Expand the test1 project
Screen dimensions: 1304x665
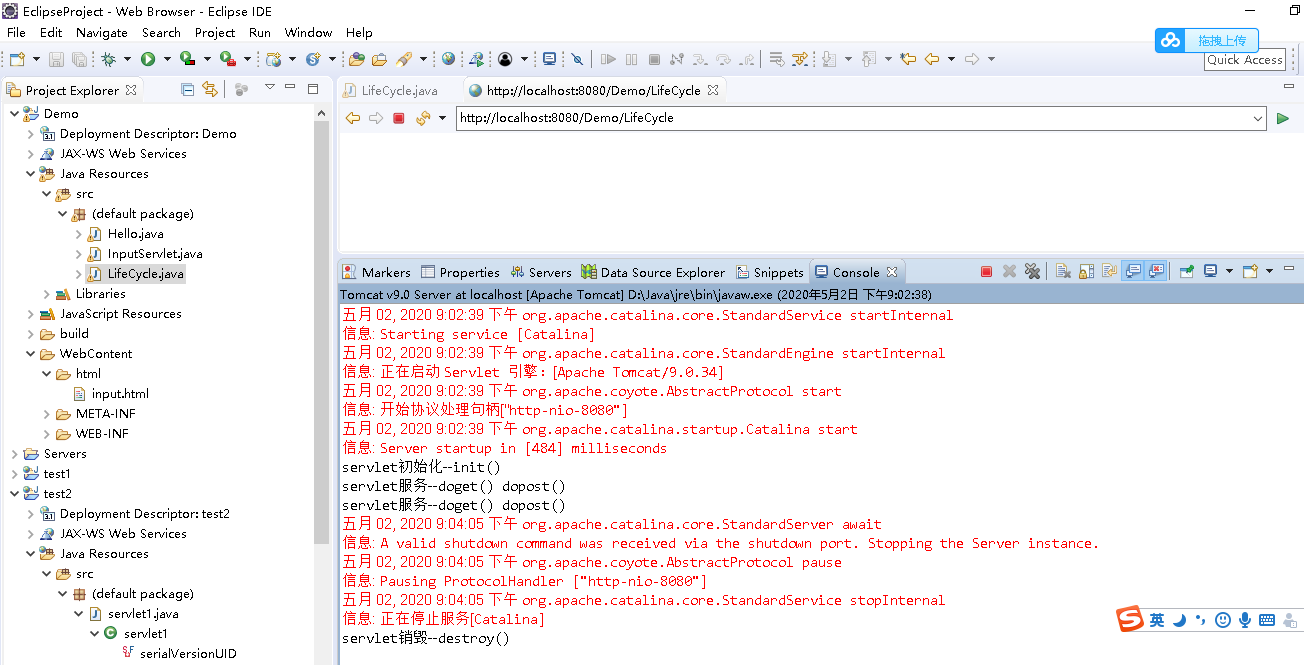pos(14,473)
